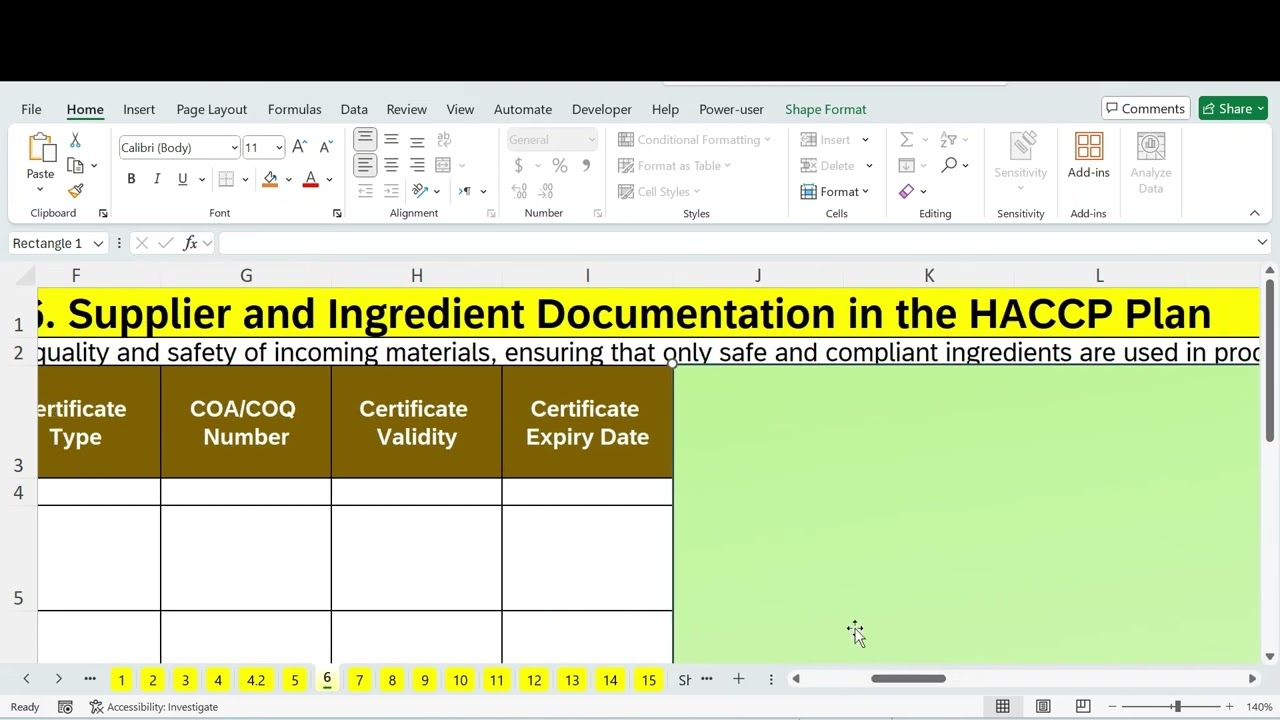Open the Find & Select magnifier tool
This screenshot has height=720, width=1280.
click(949, 165)
